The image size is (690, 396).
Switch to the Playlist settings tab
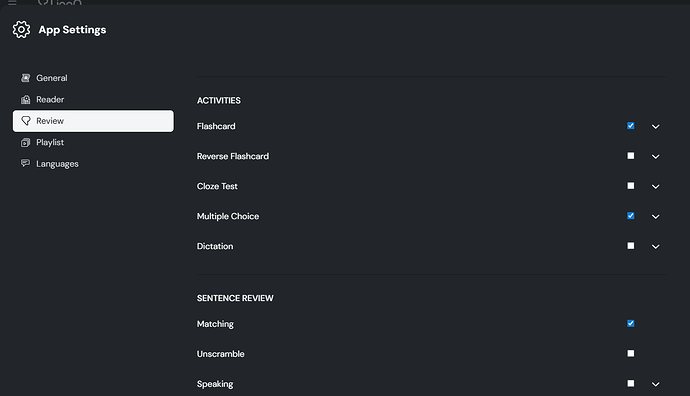(x=93, y=143)
